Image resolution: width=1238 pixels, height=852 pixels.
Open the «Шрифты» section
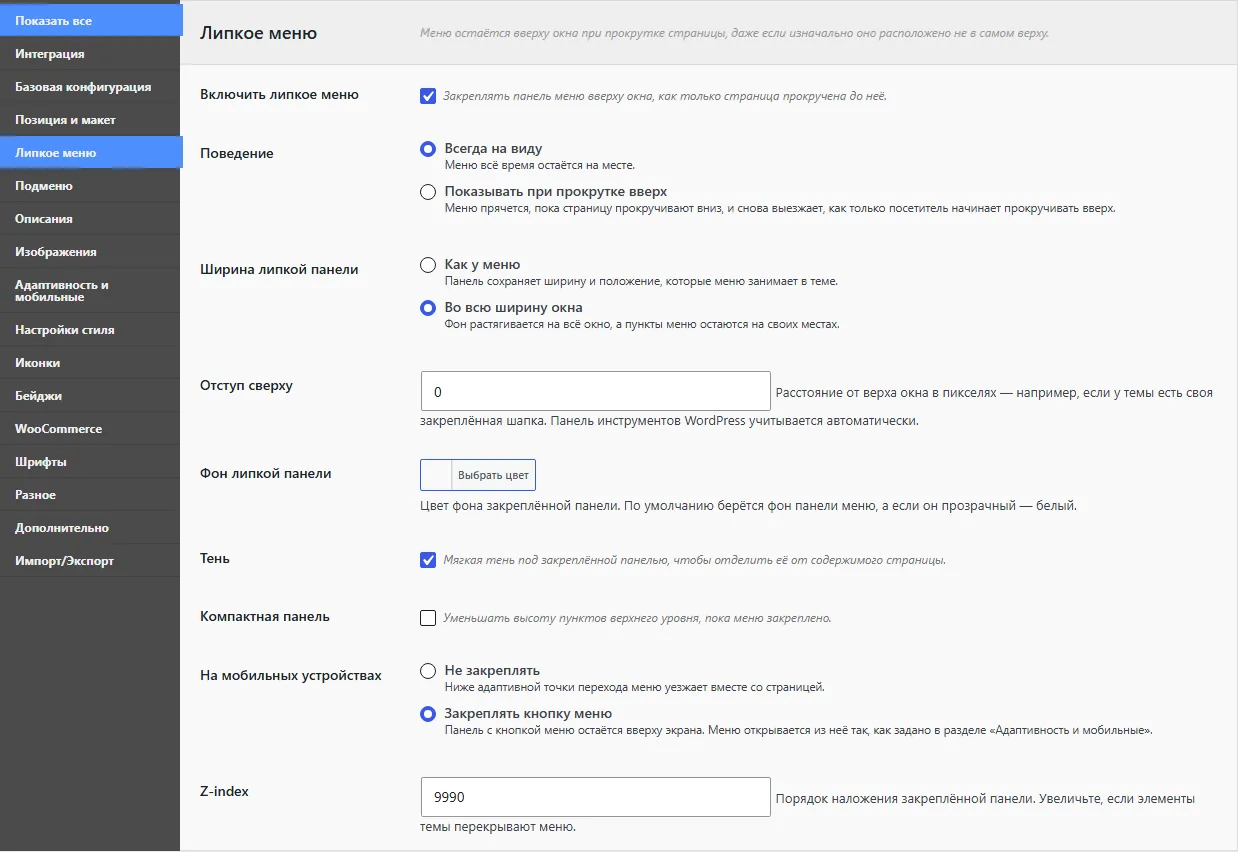click(90, 462)
